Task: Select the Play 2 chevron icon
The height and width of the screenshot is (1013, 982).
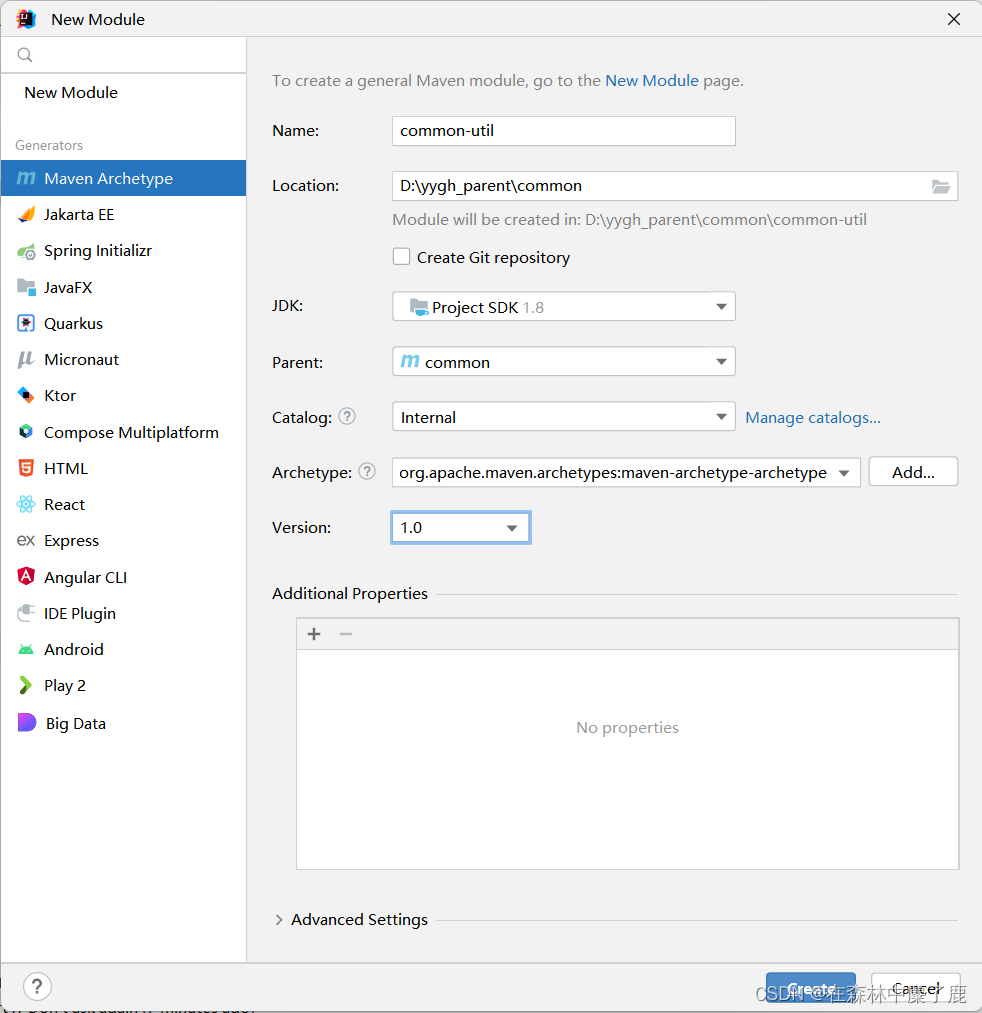Action: (x=26, y=685)
